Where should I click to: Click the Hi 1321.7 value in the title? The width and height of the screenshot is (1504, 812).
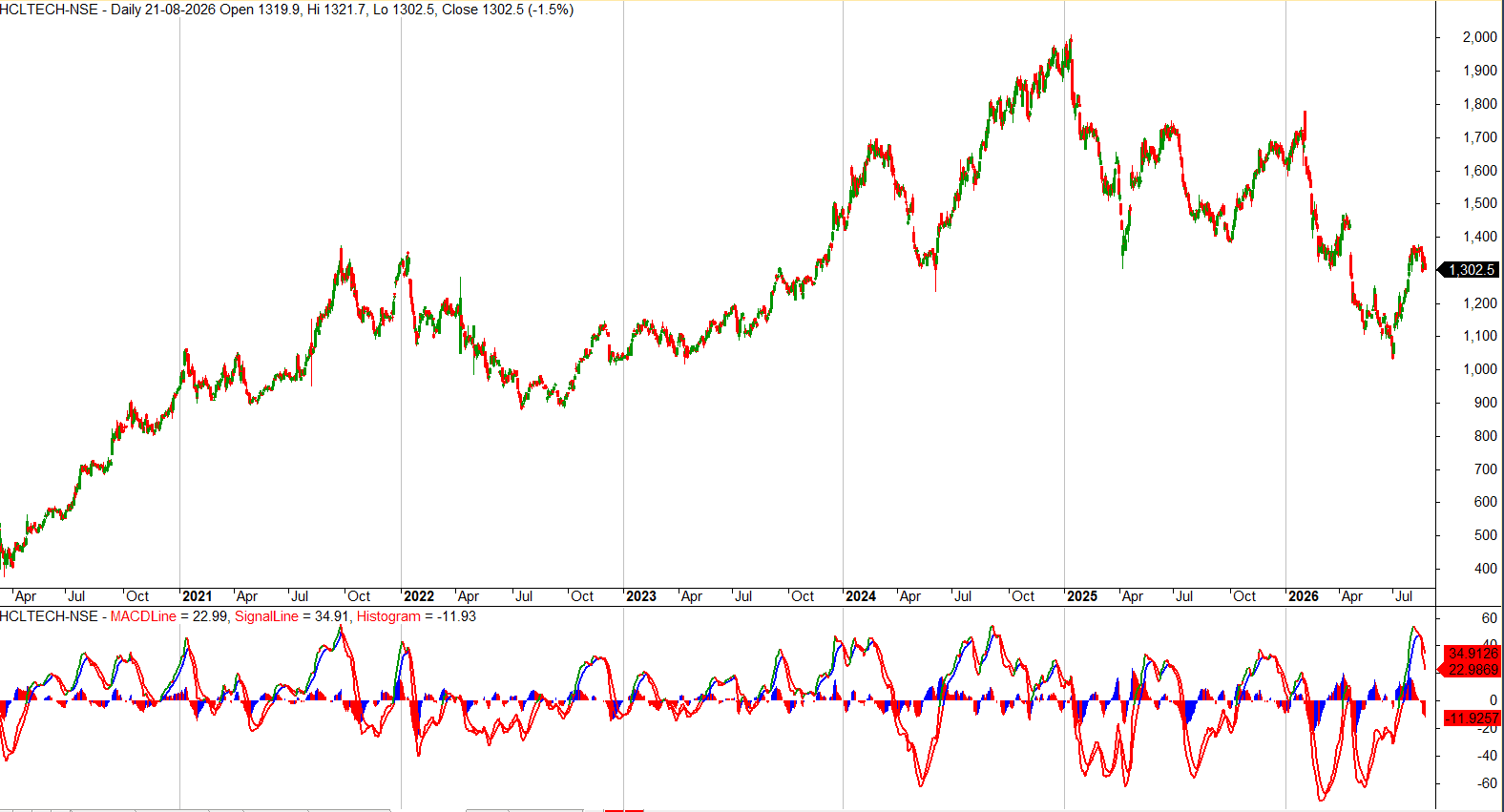tap(336, 10)
